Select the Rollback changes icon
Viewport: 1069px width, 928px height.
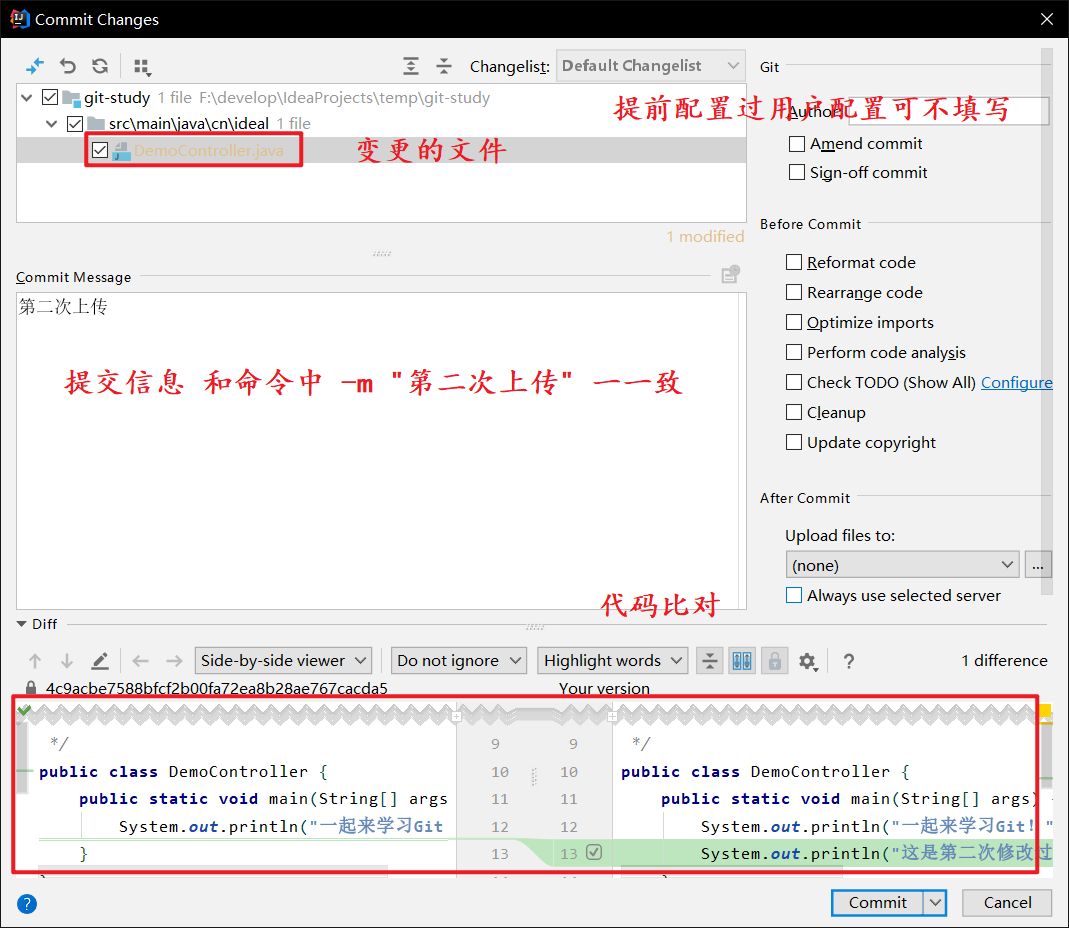[x=67, y=66]
